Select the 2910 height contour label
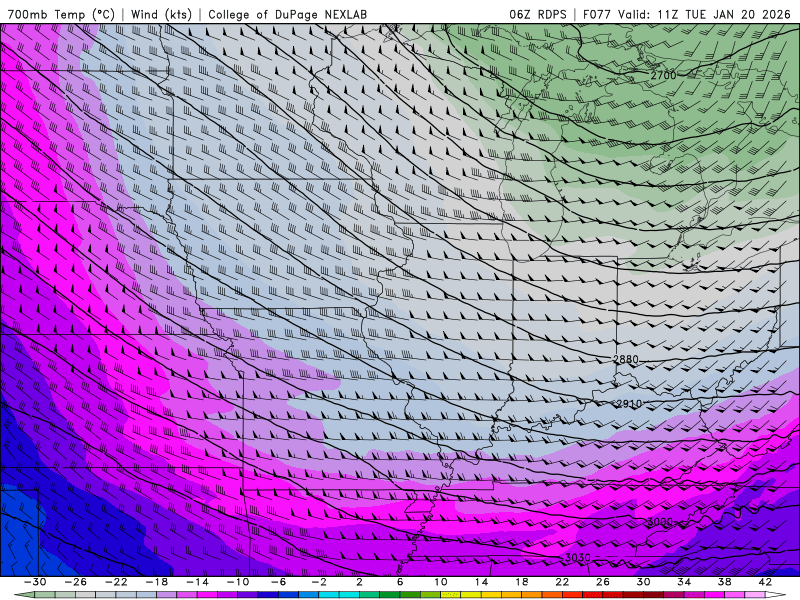The height and width of the screenshot is (600, 800). pyautogui.click(x=629, y=404)
